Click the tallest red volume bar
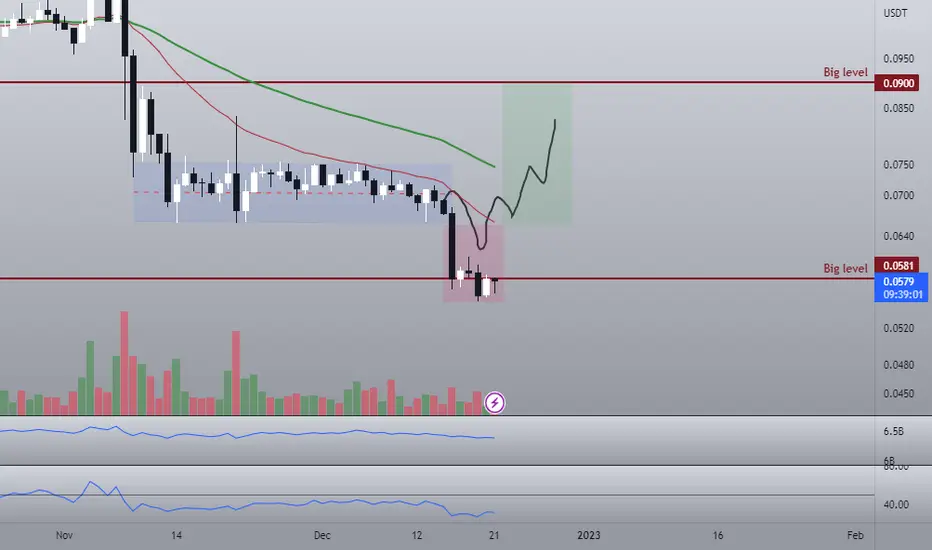The height and width of the screenshot is (550, 932). tap(124, 363)
